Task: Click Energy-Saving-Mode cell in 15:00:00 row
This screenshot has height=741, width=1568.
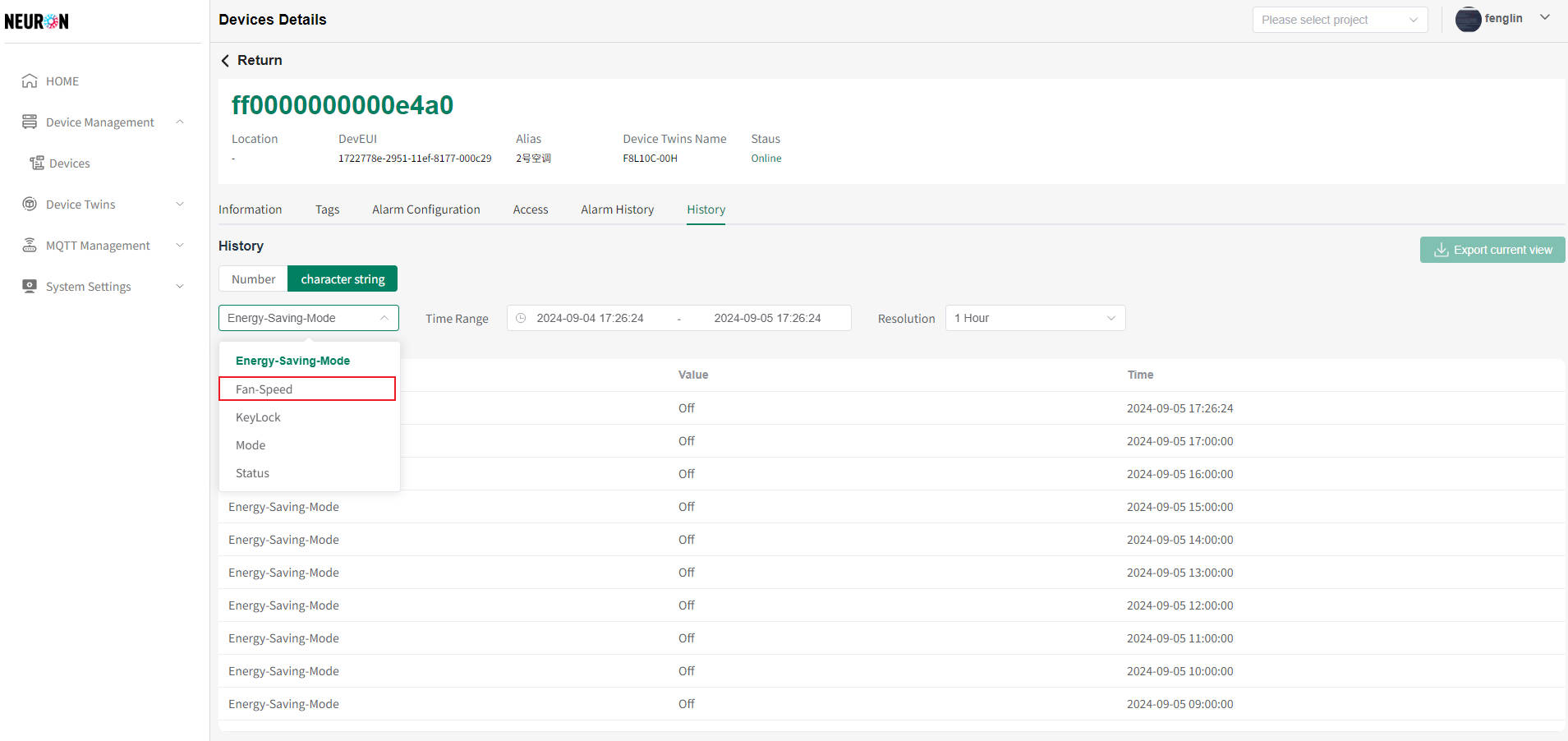Action: tap(283, 507)
